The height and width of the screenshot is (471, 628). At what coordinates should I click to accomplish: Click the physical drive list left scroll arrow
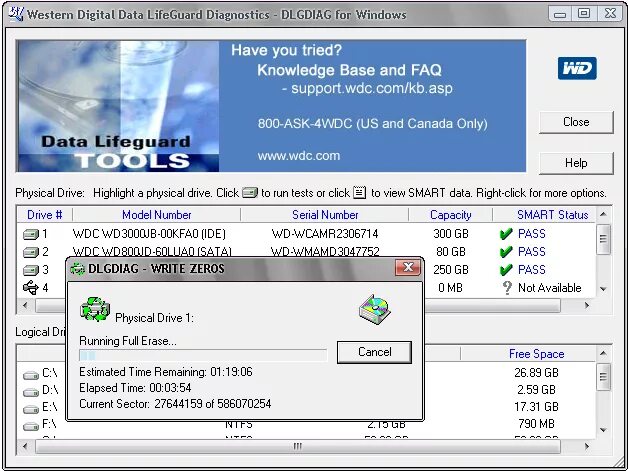[26, 305]
